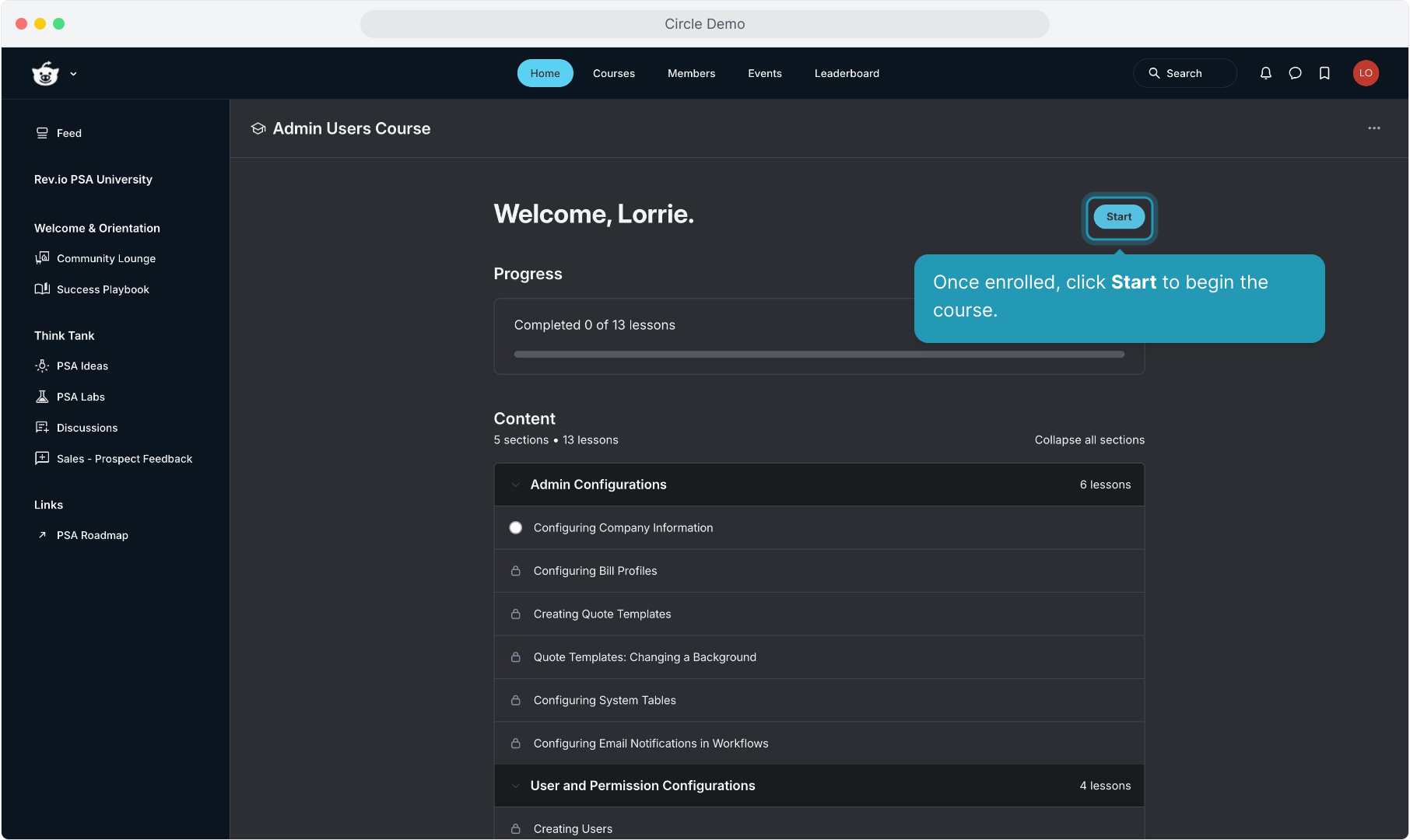Click the Configuring Company Information status circle
Viewport: 1410px width, 840px height.
click(515, 528)
